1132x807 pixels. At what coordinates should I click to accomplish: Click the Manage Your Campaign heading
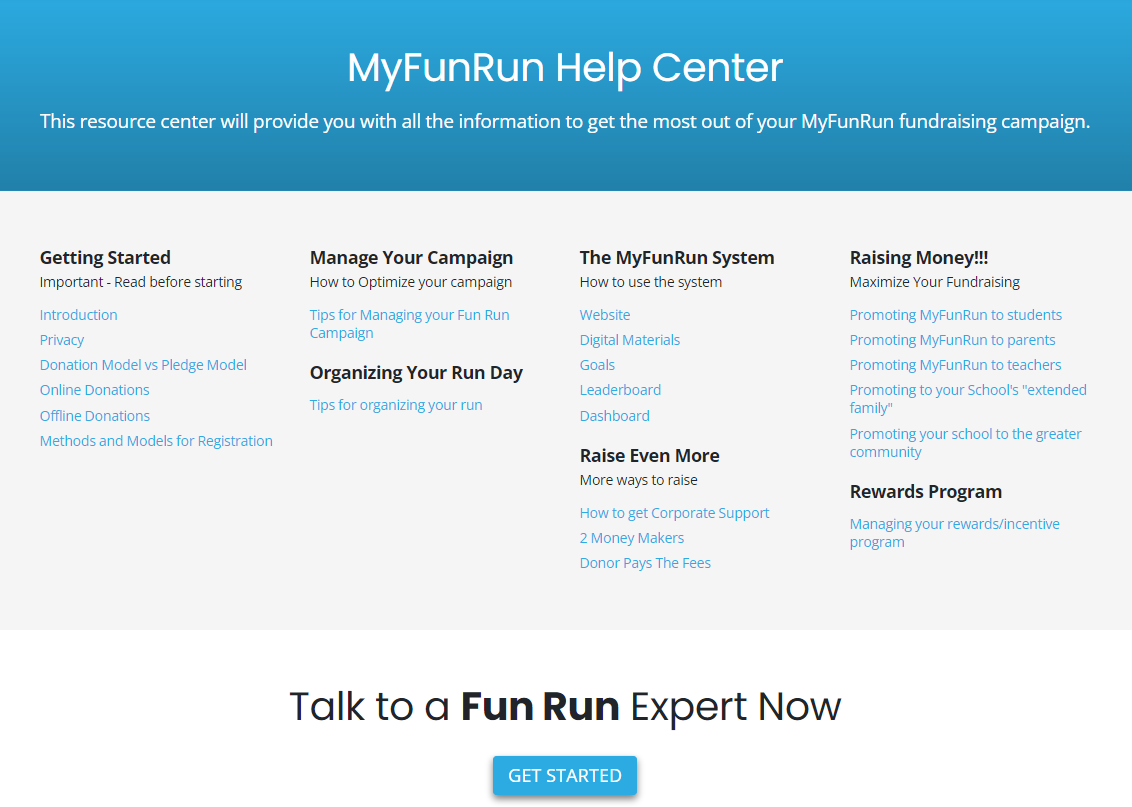point(412,258)
